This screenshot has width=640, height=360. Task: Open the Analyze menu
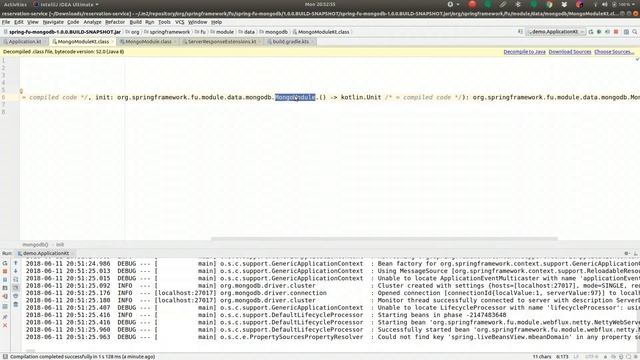click(92, 22)
